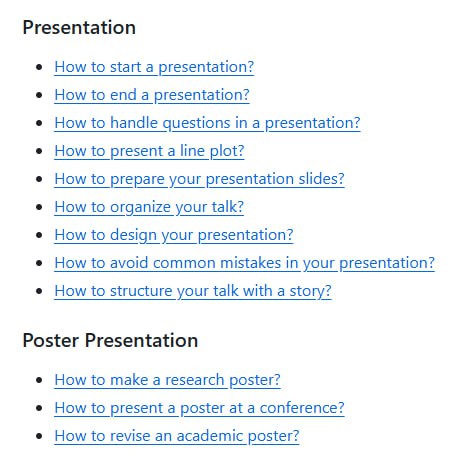Follow the link about handling questions in a presentation

[207, 123]
